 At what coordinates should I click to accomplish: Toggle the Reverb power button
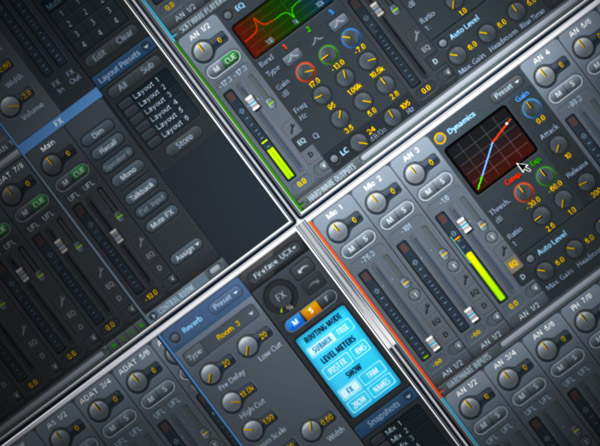(x=175, y=337)
